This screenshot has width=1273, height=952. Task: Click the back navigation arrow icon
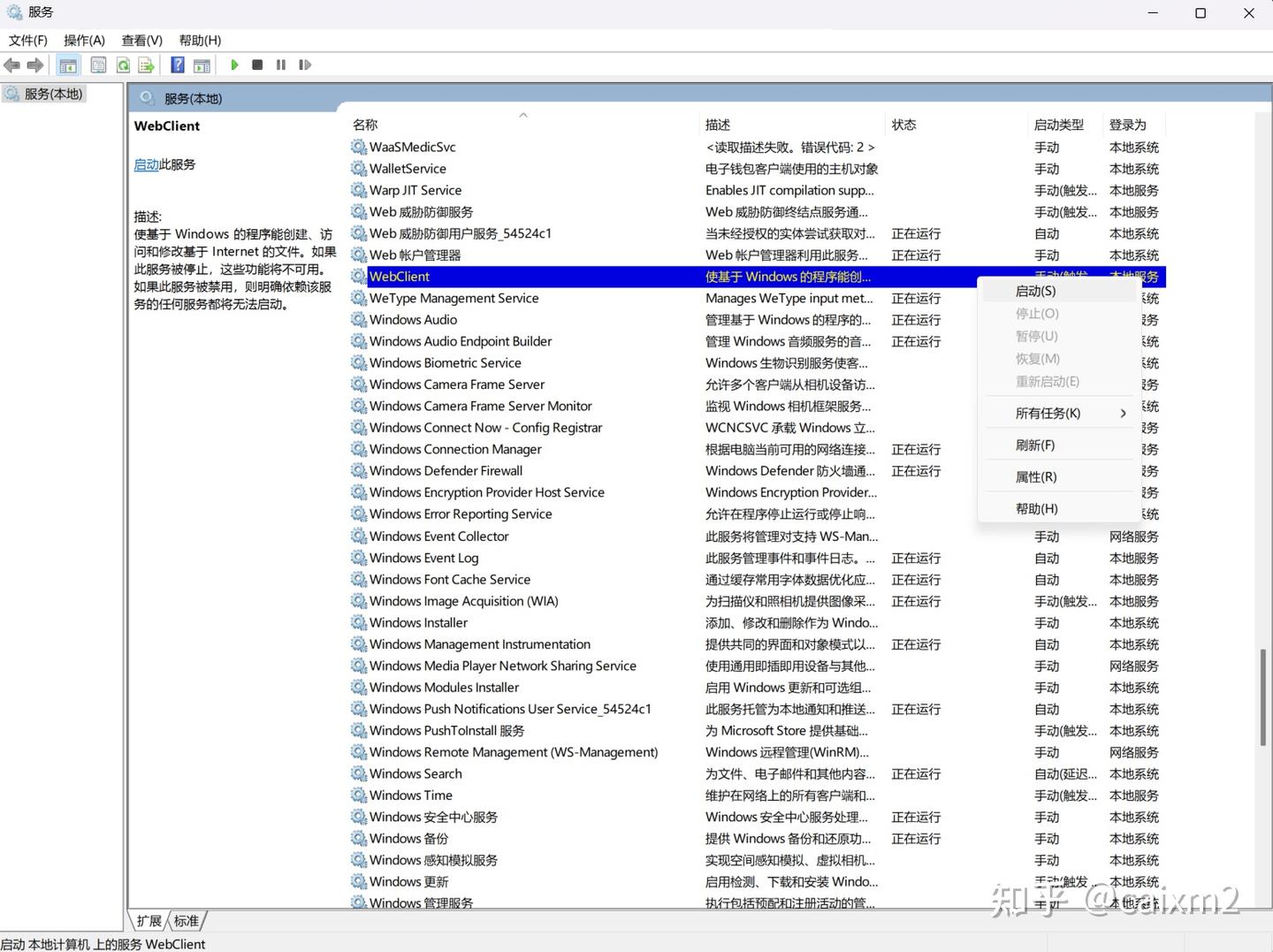(11, 65)
